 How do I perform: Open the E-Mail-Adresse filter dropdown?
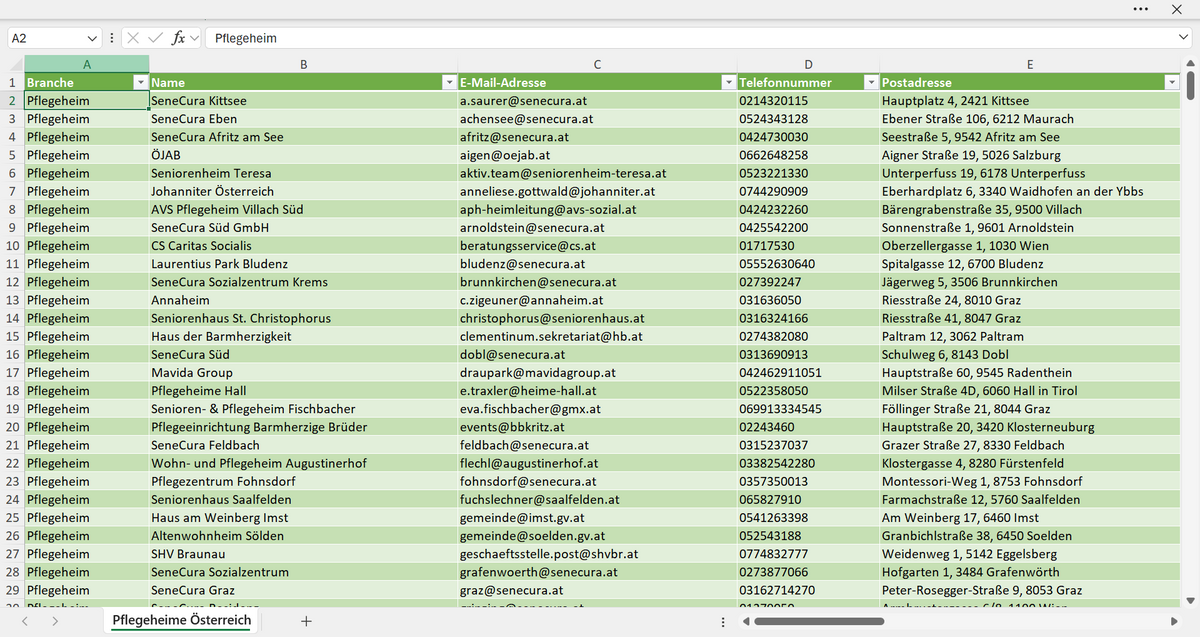click(728, 82)
